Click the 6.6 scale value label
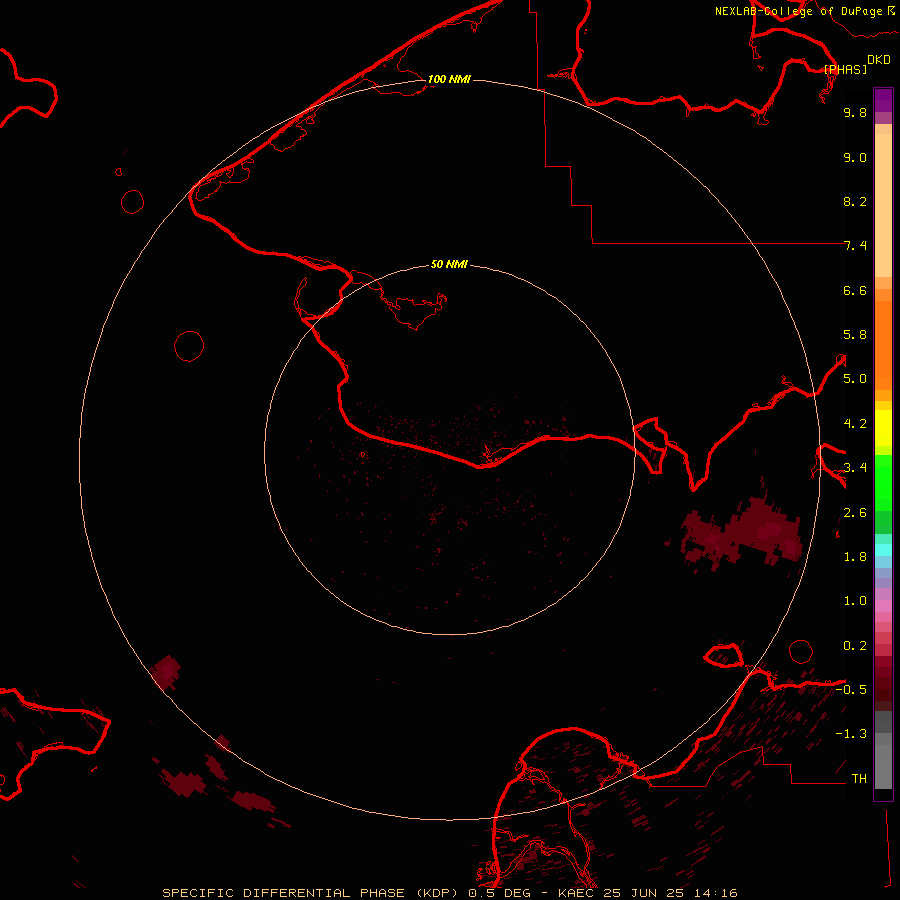 coord(855,290)
